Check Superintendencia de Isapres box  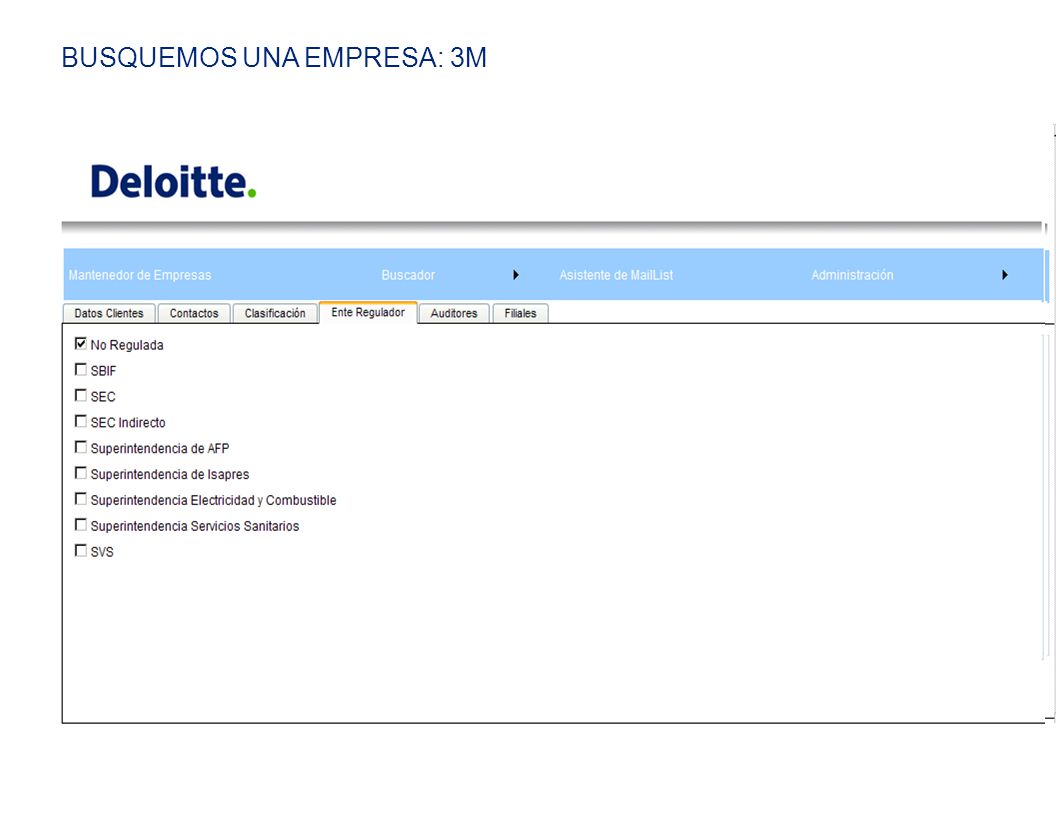(x=81, y=473)
